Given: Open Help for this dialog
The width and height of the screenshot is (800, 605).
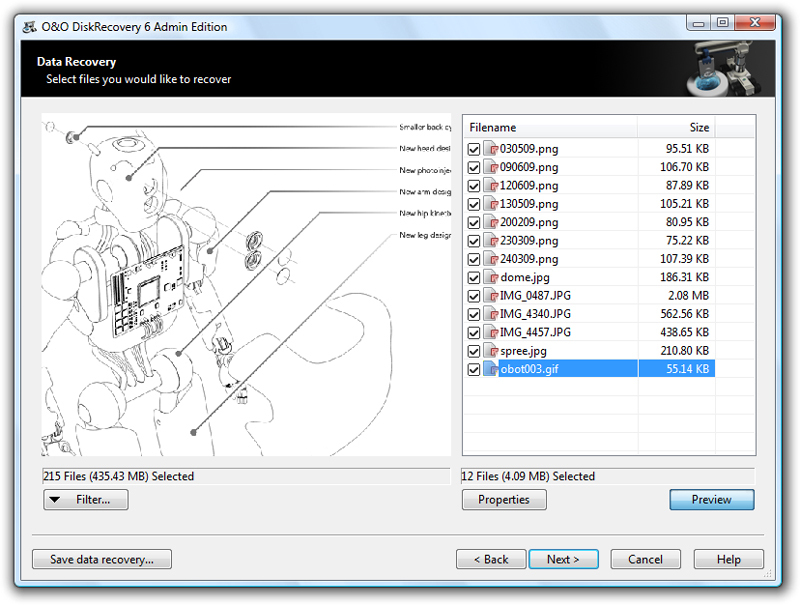Looking at the screenshot, I should click(x=729, y=560).
